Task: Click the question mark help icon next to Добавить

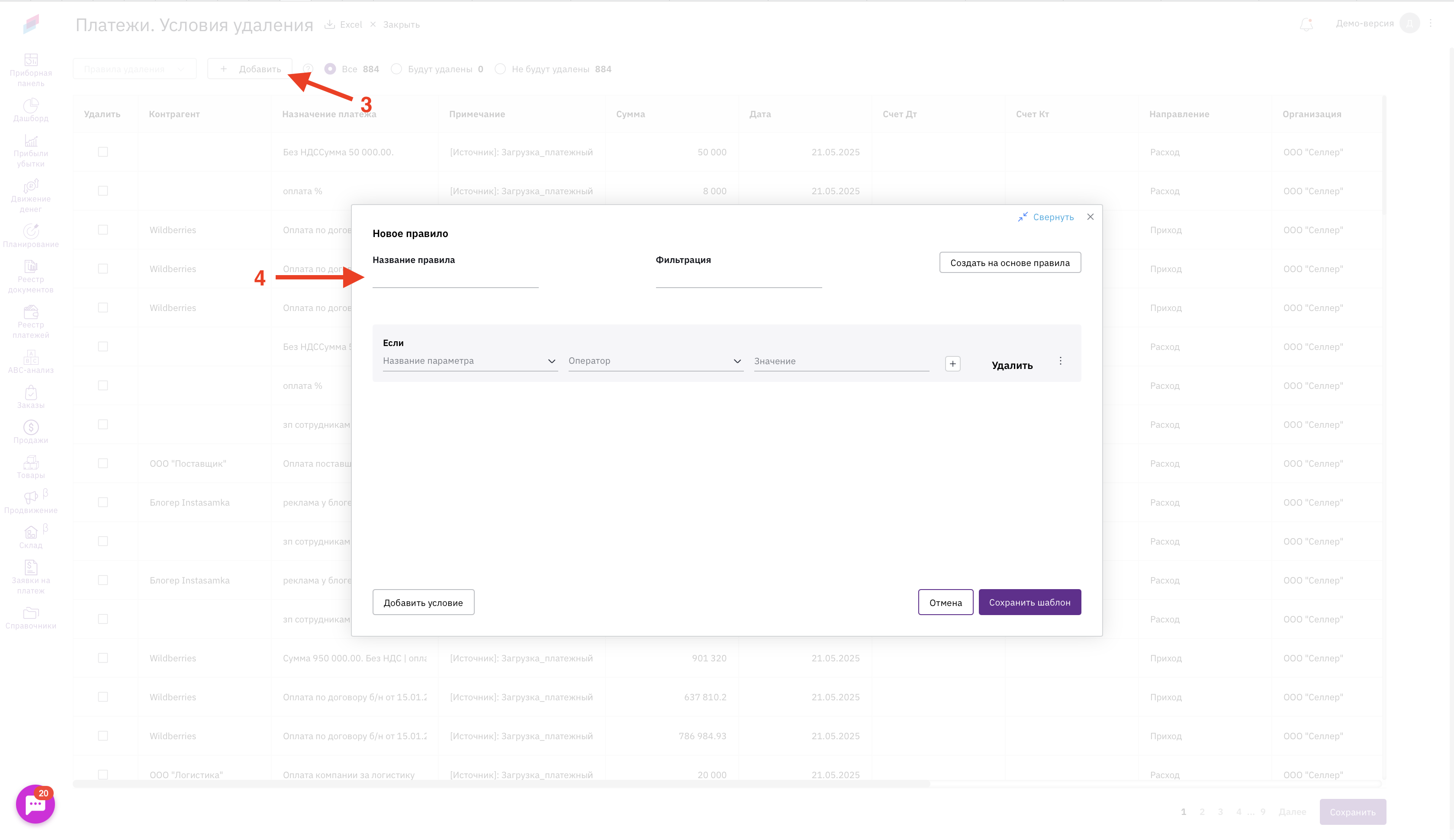Action: click(308, 69)
